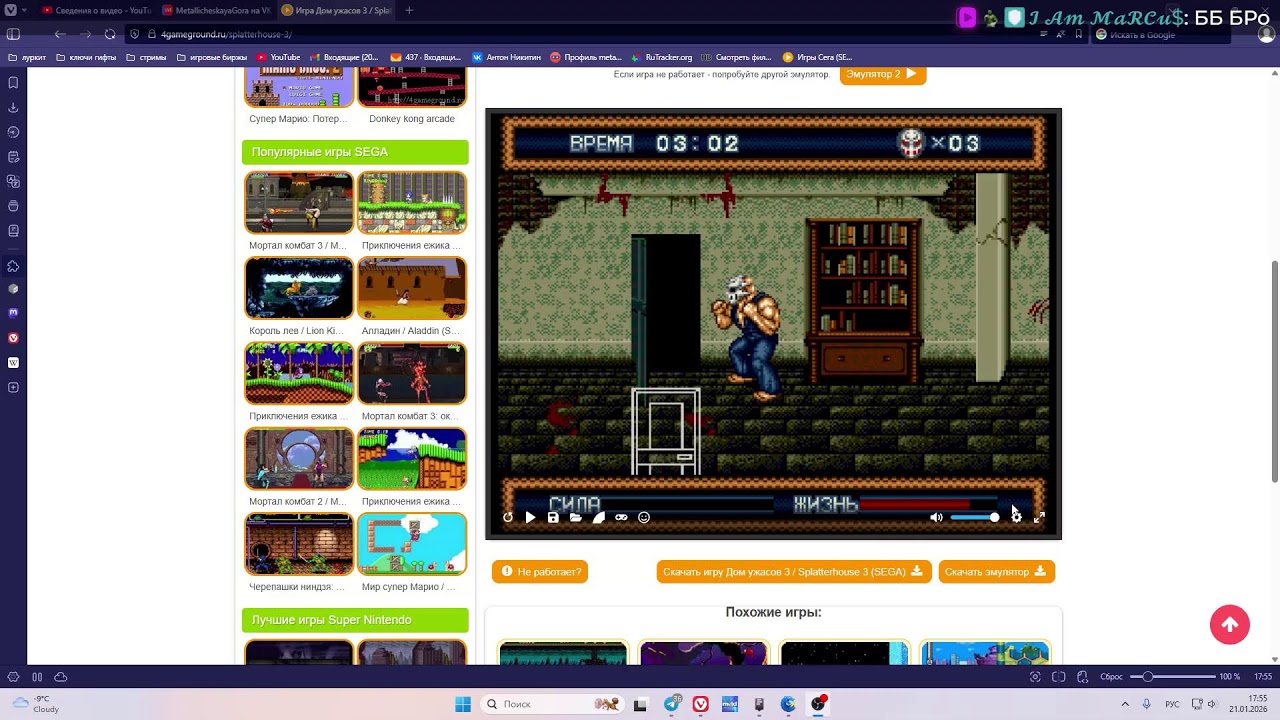Open the Vivaldi taskbar icon
The width and height of the screenshot is (1280, 720).
tap(701, 704)
